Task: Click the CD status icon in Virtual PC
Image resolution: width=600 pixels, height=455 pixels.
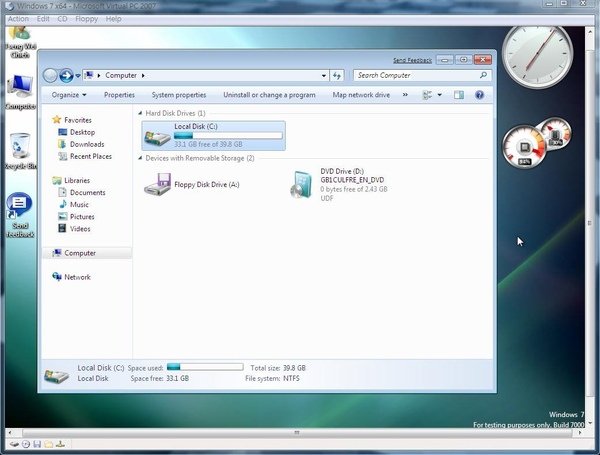Action: (x=26, y=444)
